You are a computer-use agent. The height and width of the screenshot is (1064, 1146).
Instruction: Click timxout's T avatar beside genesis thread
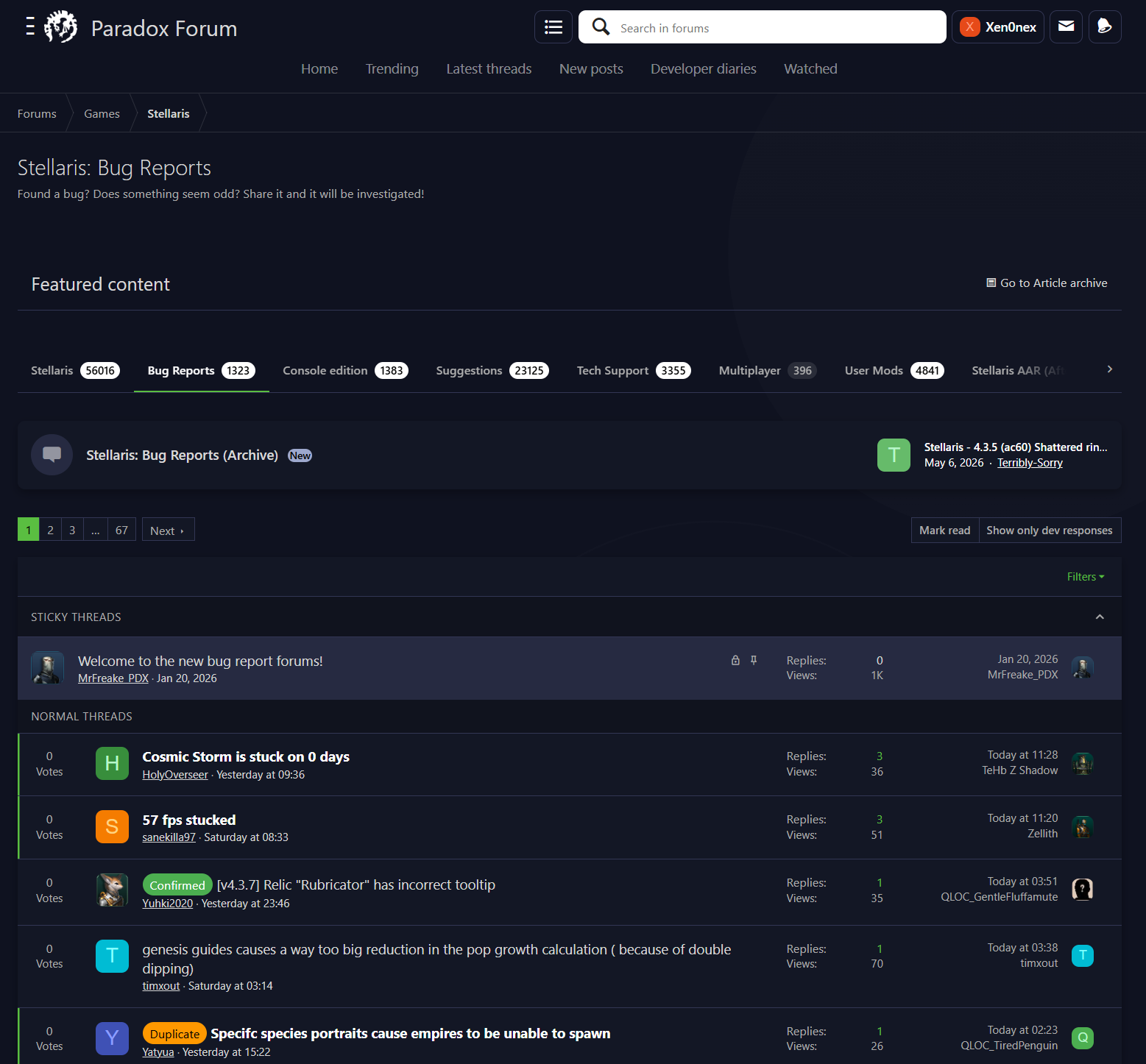[112, 956]
